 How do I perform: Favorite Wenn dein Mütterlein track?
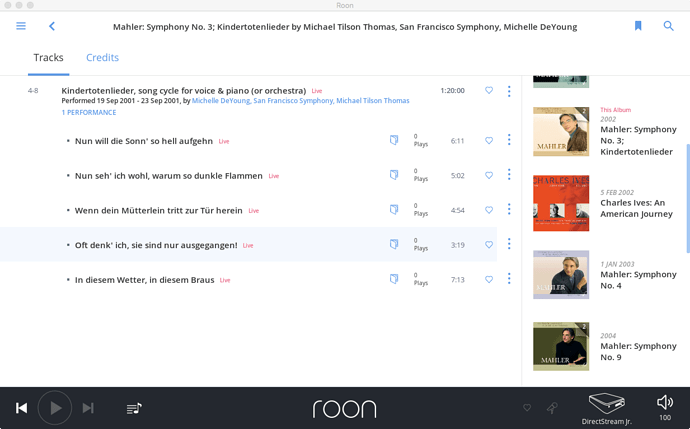(489, 210)
